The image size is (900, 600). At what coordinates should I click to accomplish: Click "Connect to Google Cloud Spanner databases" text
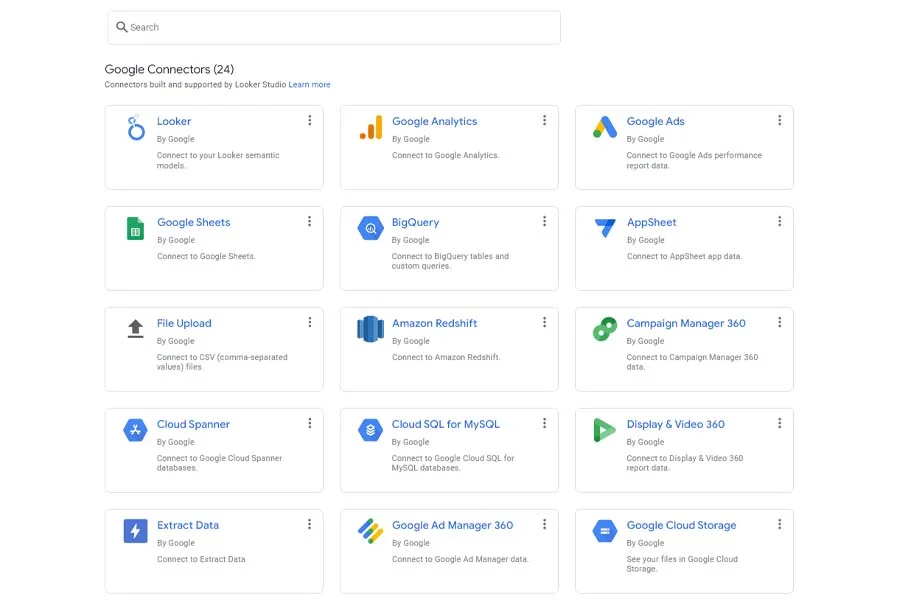point(219,463)
